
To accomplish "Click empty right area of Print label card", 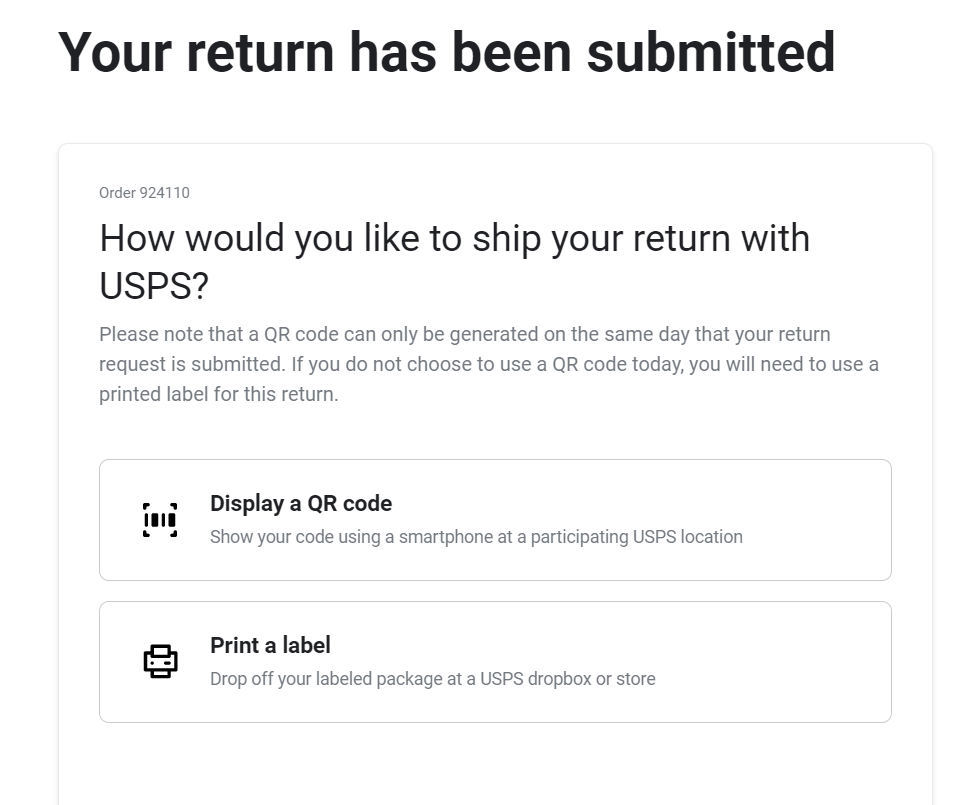I will pyautogui.click(x=777, y=662).
